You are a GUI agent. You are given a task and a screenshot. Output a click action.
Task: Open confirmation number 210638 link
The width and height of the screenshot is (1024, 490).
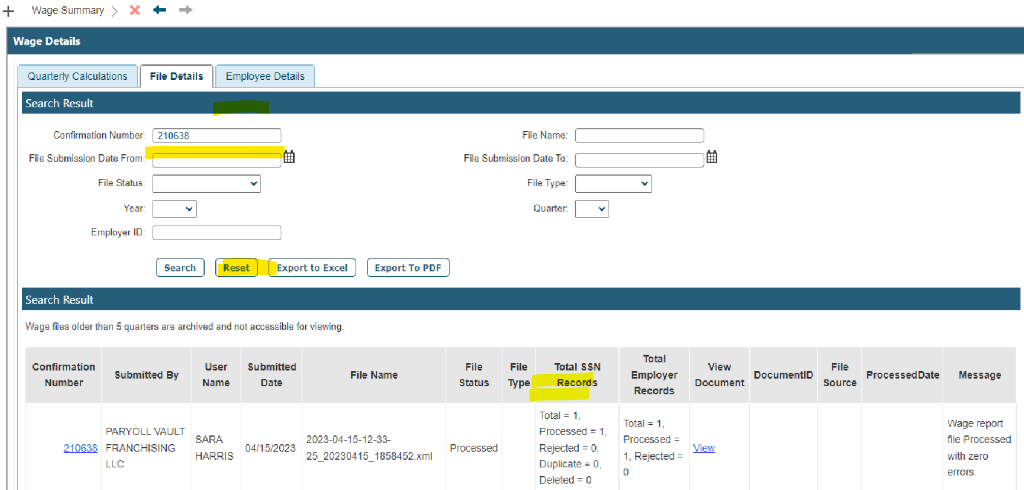(x=80, y=448)
